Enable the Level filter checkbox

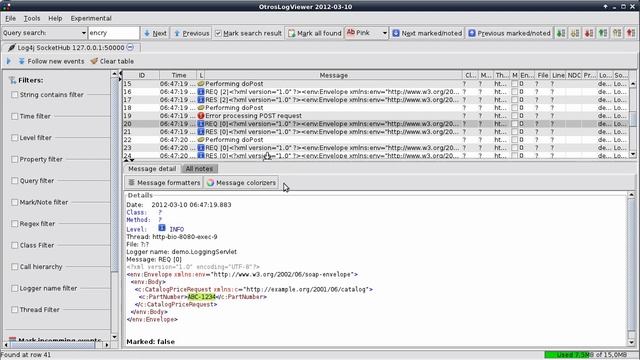(x=15, y=138)
